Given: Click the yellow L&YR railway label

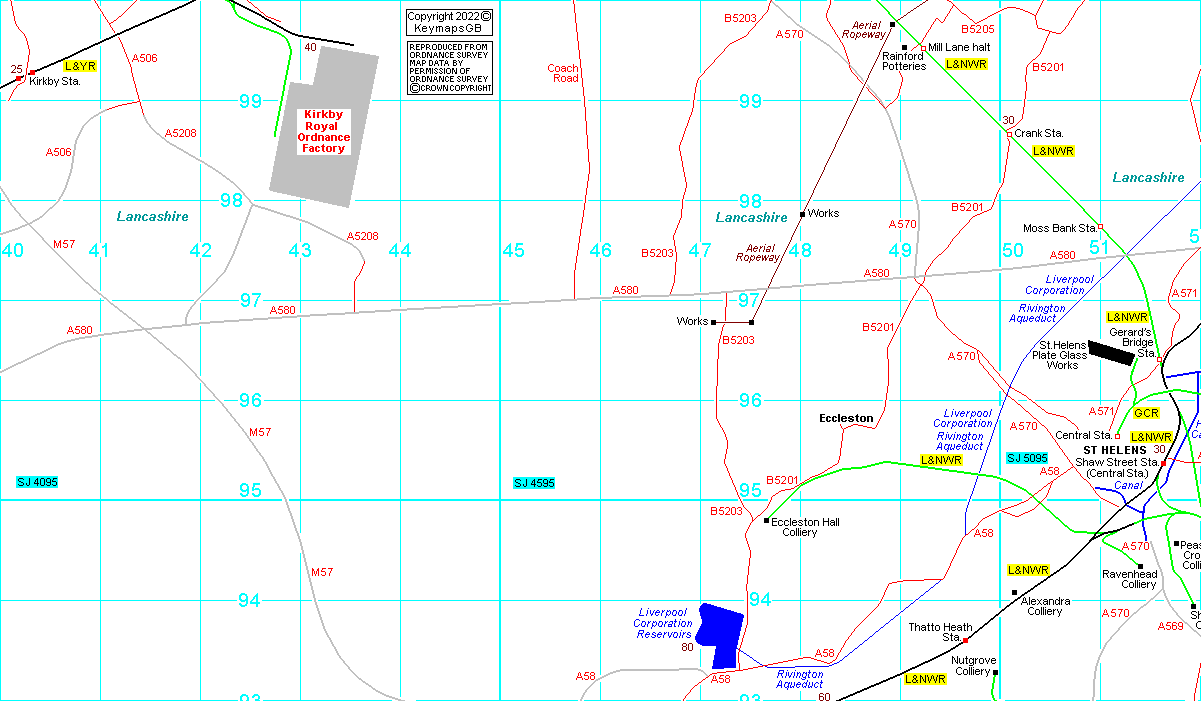Looking at the screenshot, I should [80, 65].
